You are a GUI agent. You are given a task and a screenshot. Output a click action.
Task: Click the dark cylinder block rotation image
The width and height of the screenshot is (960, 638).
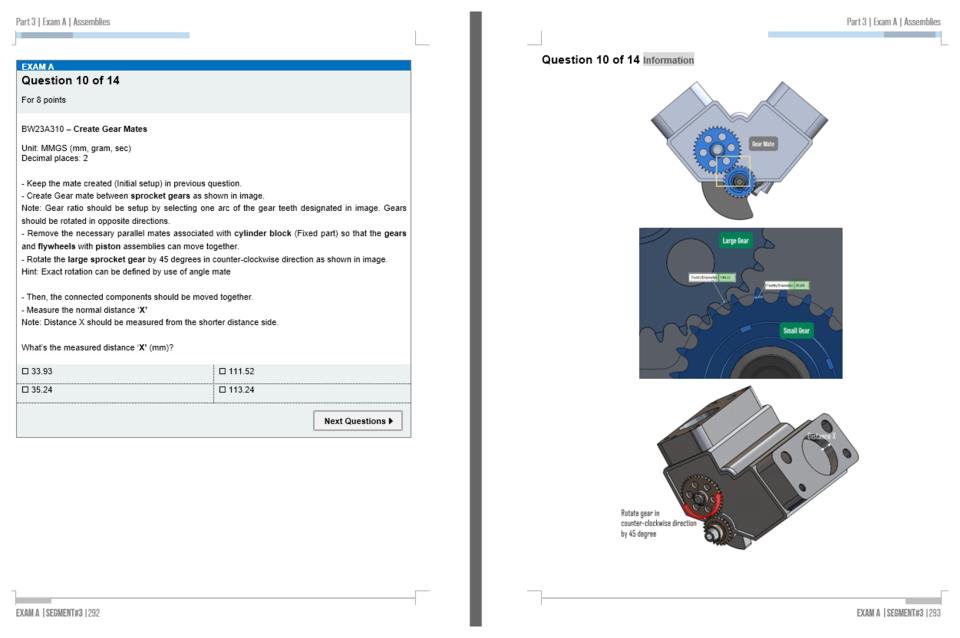click(757, 467)
